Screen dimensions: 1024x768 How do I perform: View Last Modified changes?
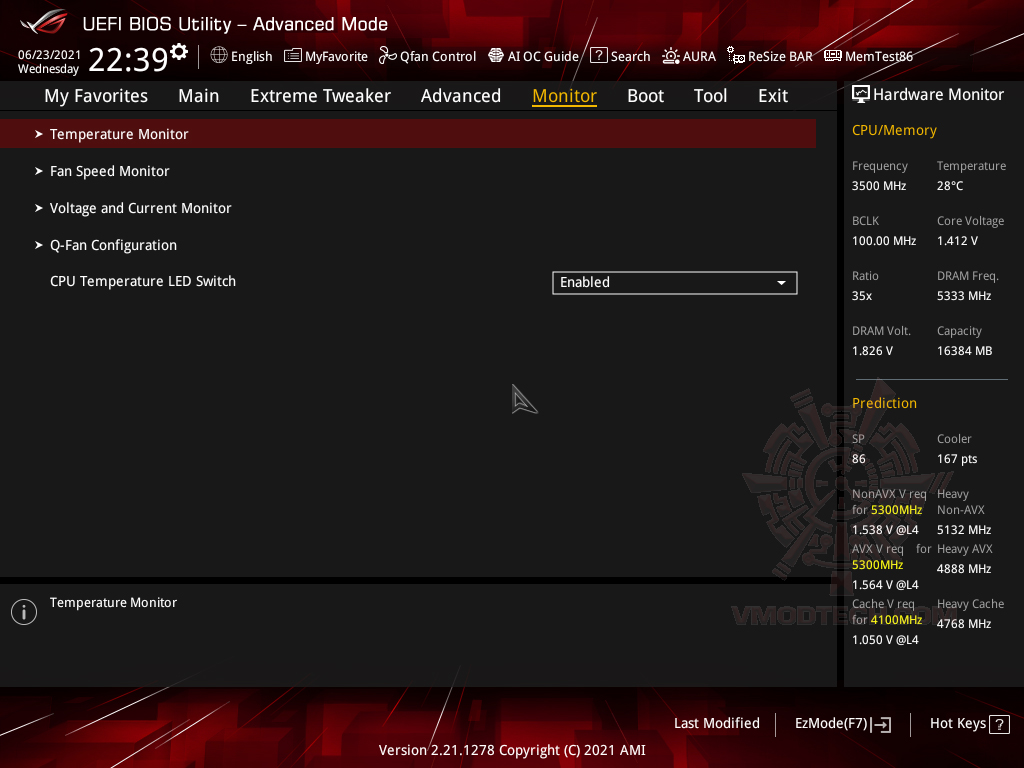pyautogui.click(x=716, y=723)
